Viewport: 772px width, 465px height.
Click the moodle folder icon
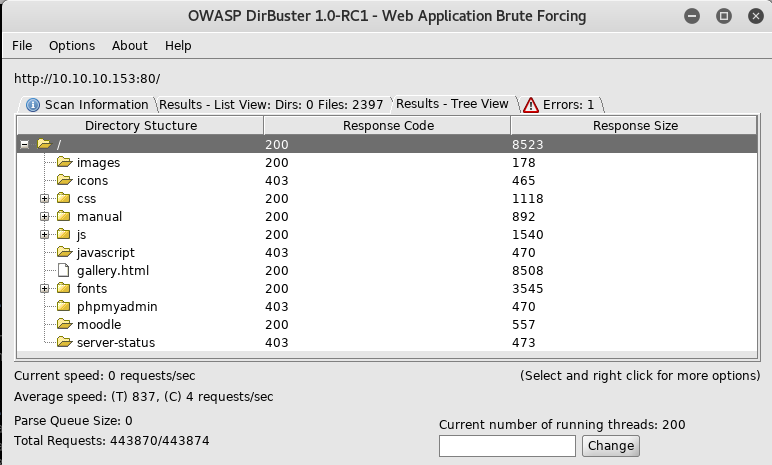point(64,324)
